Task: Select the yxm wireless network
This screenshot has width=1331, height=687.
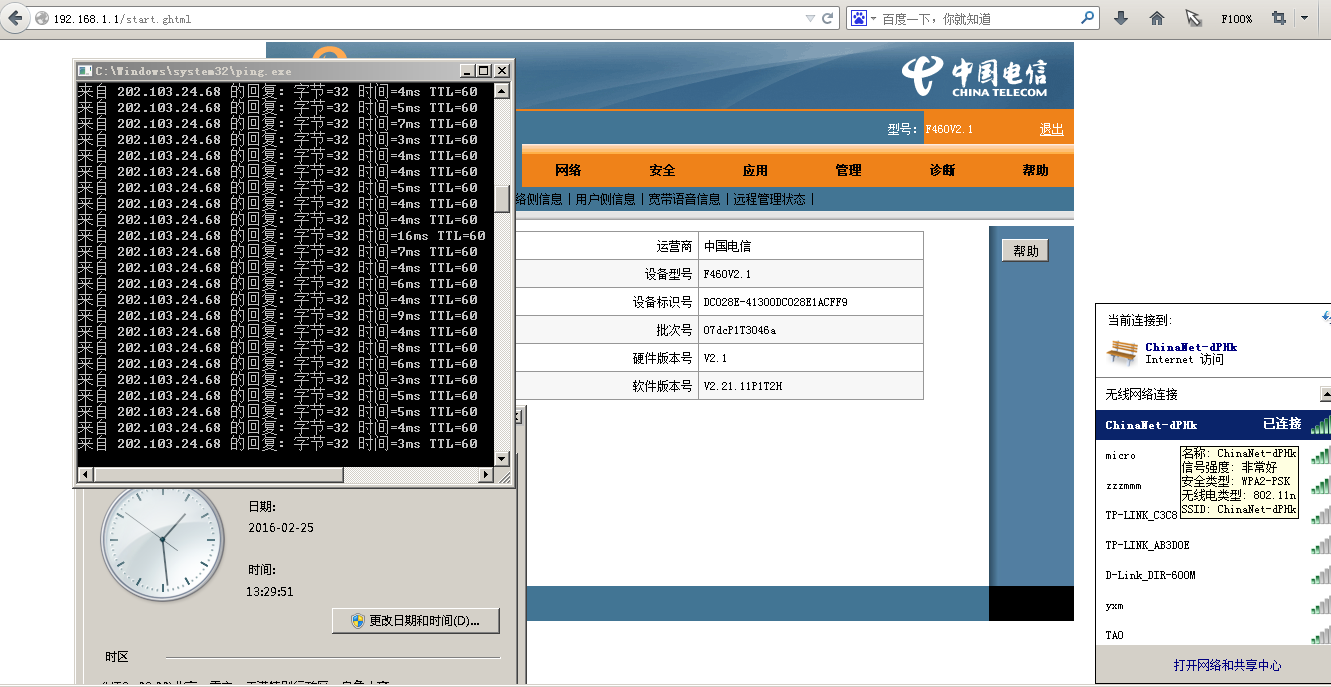Action: point(1114,606)
